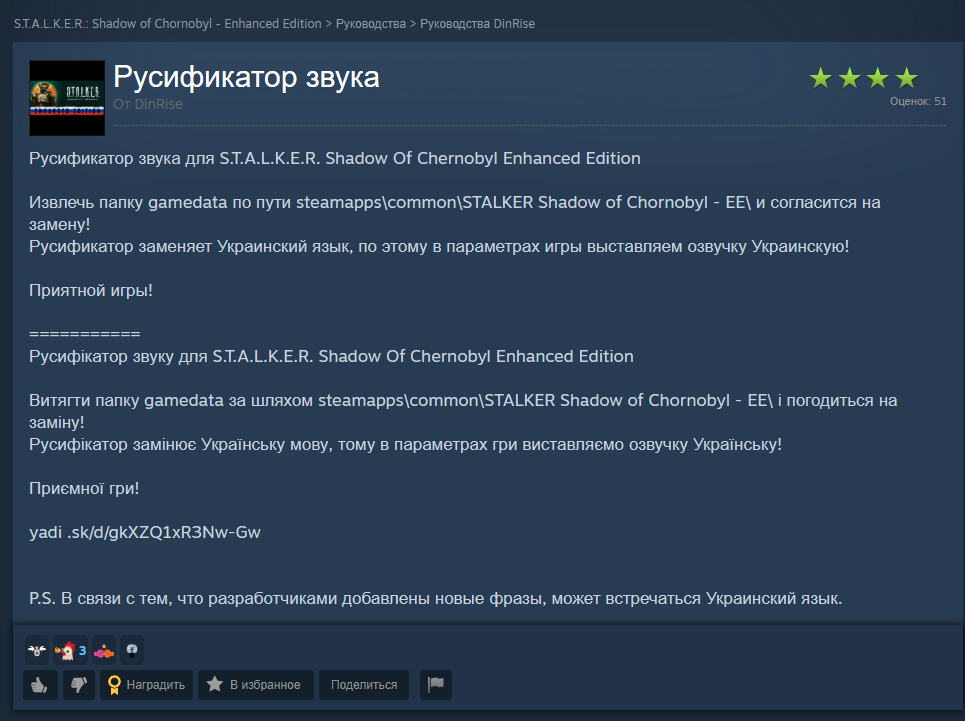The height and width of the screenshot is (721, 965).
Task: Click the Приятной игры! line
Action: 90,290
